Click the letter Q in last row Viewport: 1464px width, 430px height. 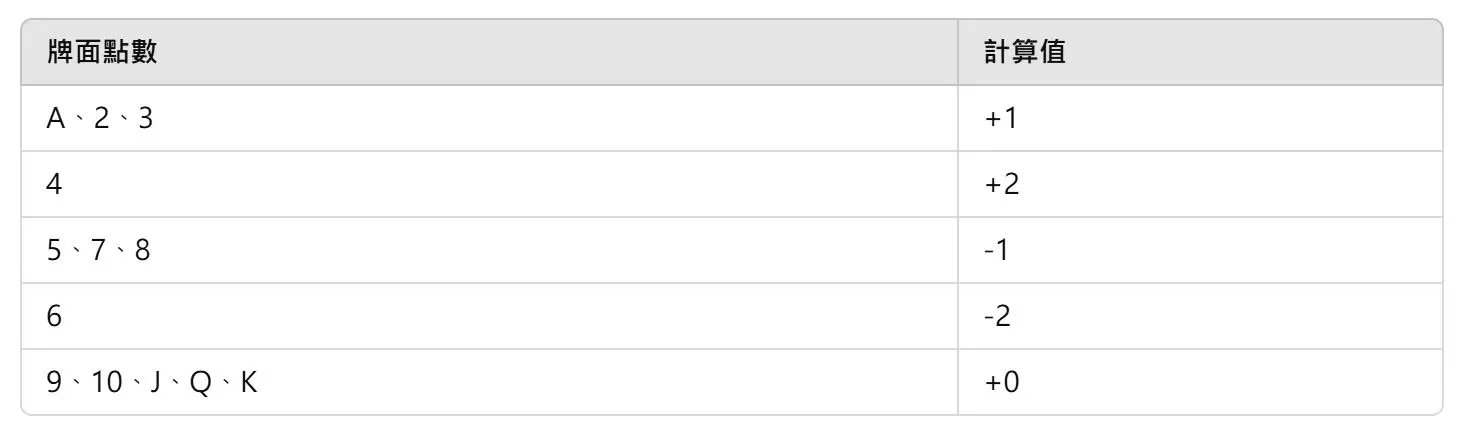(x=199, y=383)
